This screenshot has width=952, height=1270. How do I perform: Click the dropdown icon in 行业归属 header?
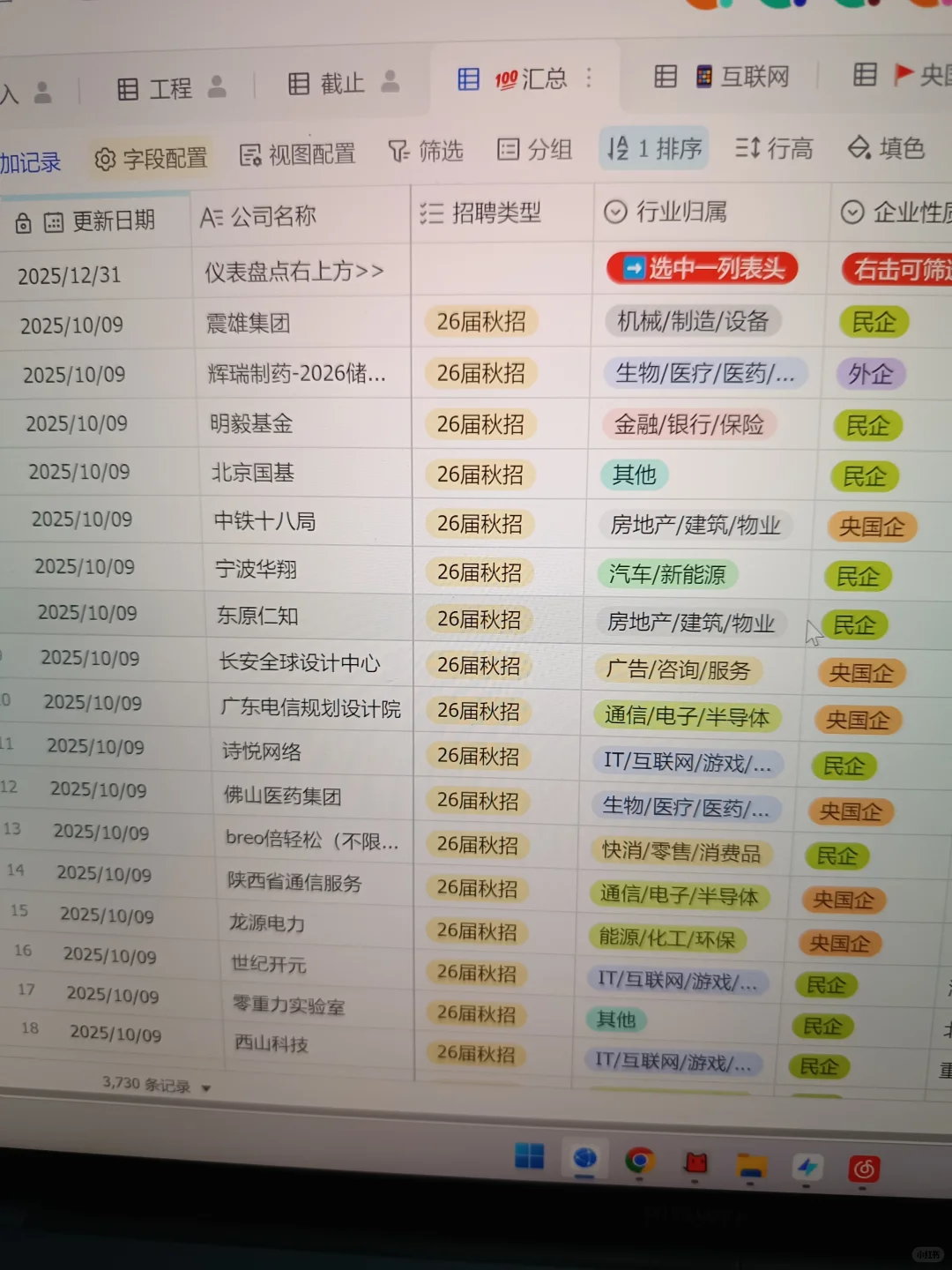click(615, 213)
